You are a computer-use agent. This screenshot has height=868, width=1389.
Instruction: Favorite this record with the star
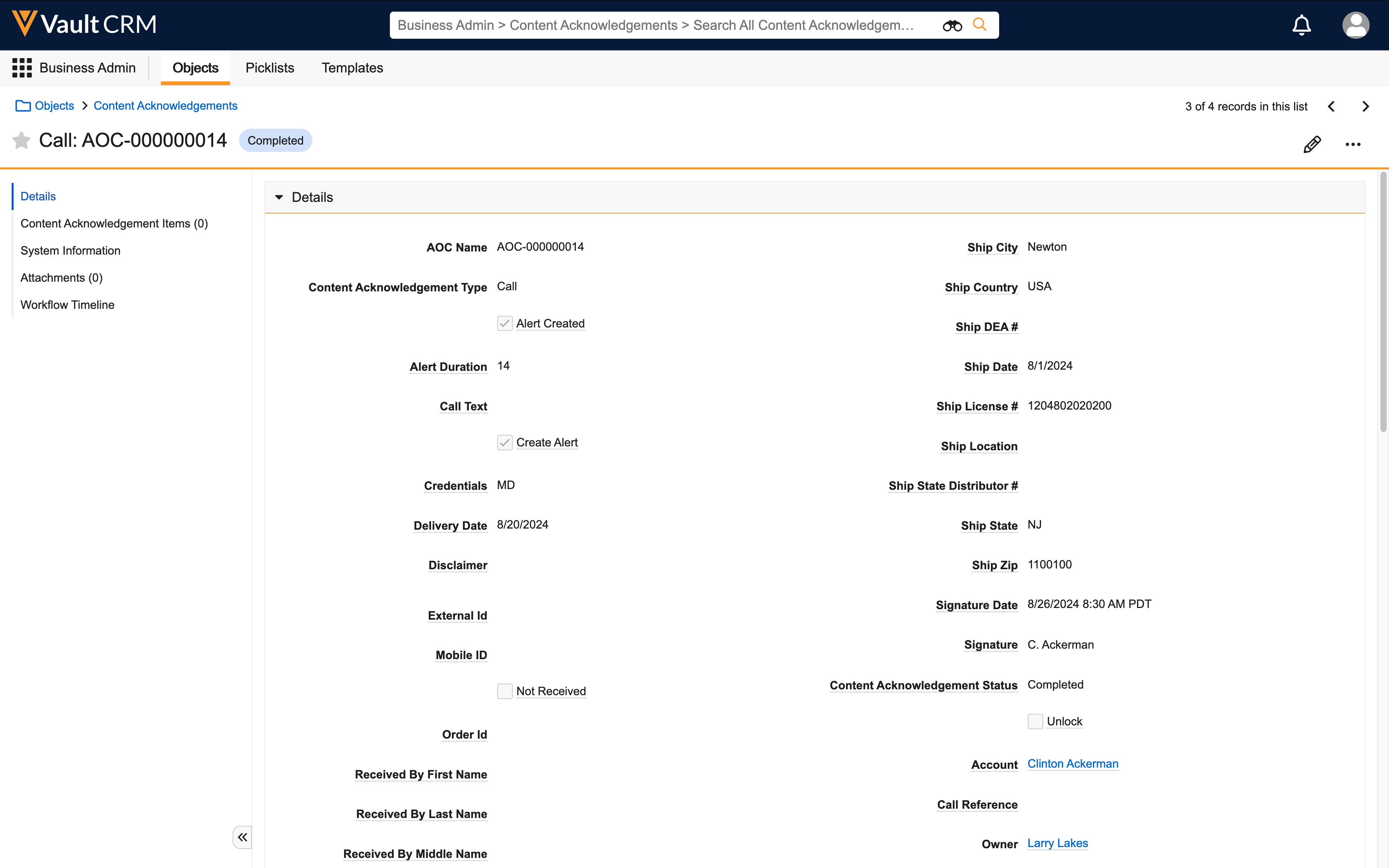click(21, 141)
